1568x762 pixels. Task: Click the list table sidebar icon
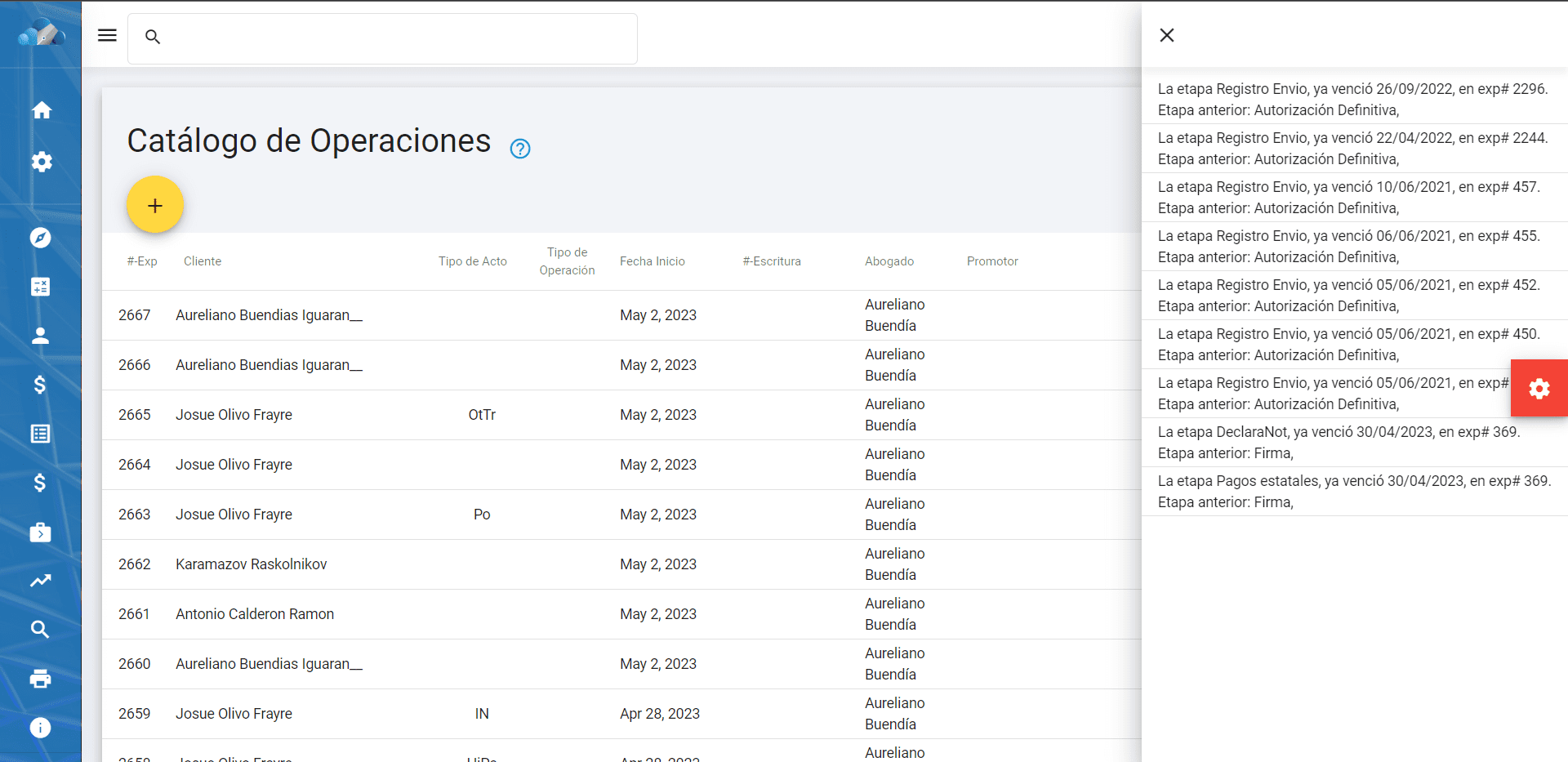[41, 434]
